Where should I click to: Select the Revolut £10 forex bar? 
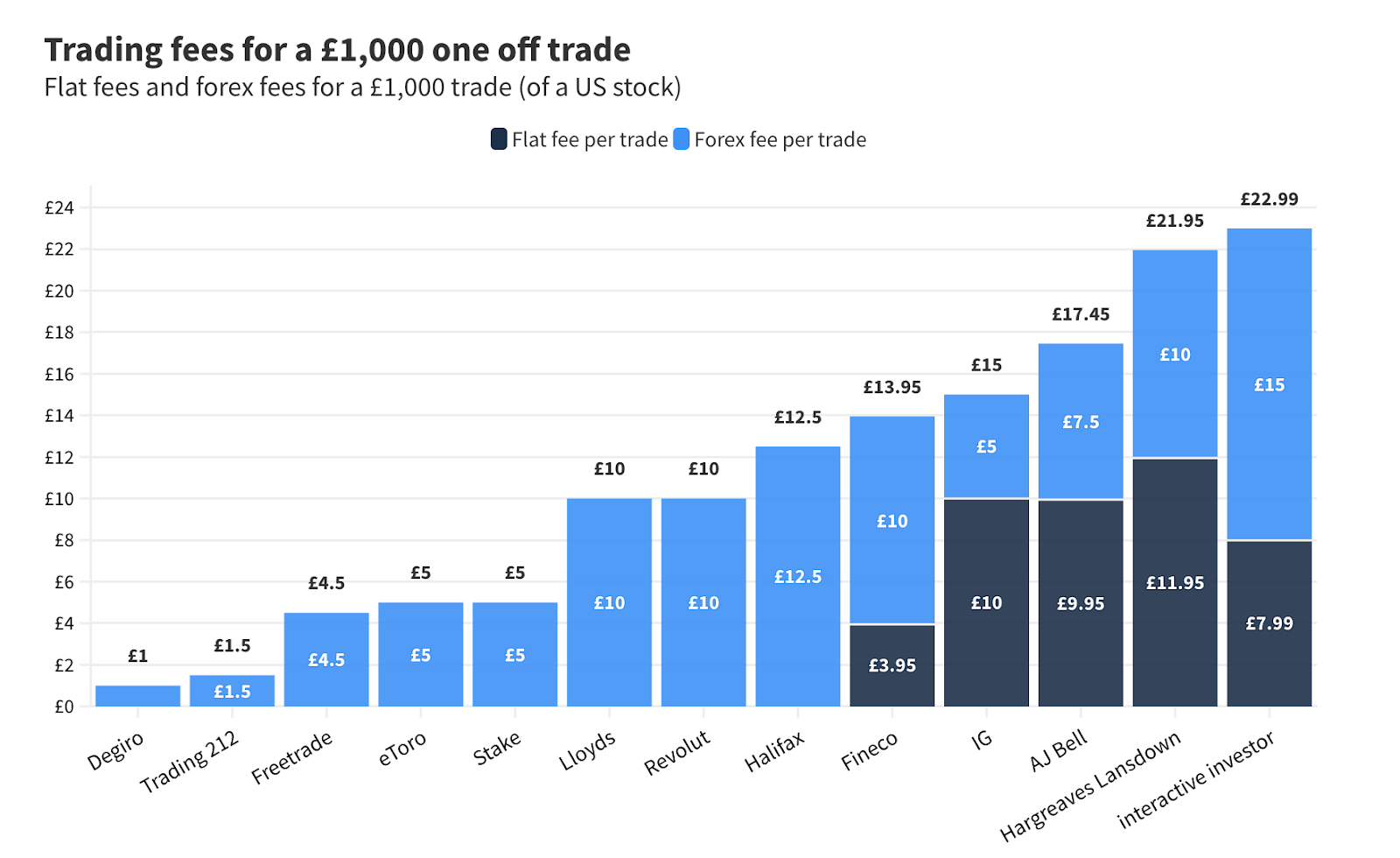click(703, 602)
